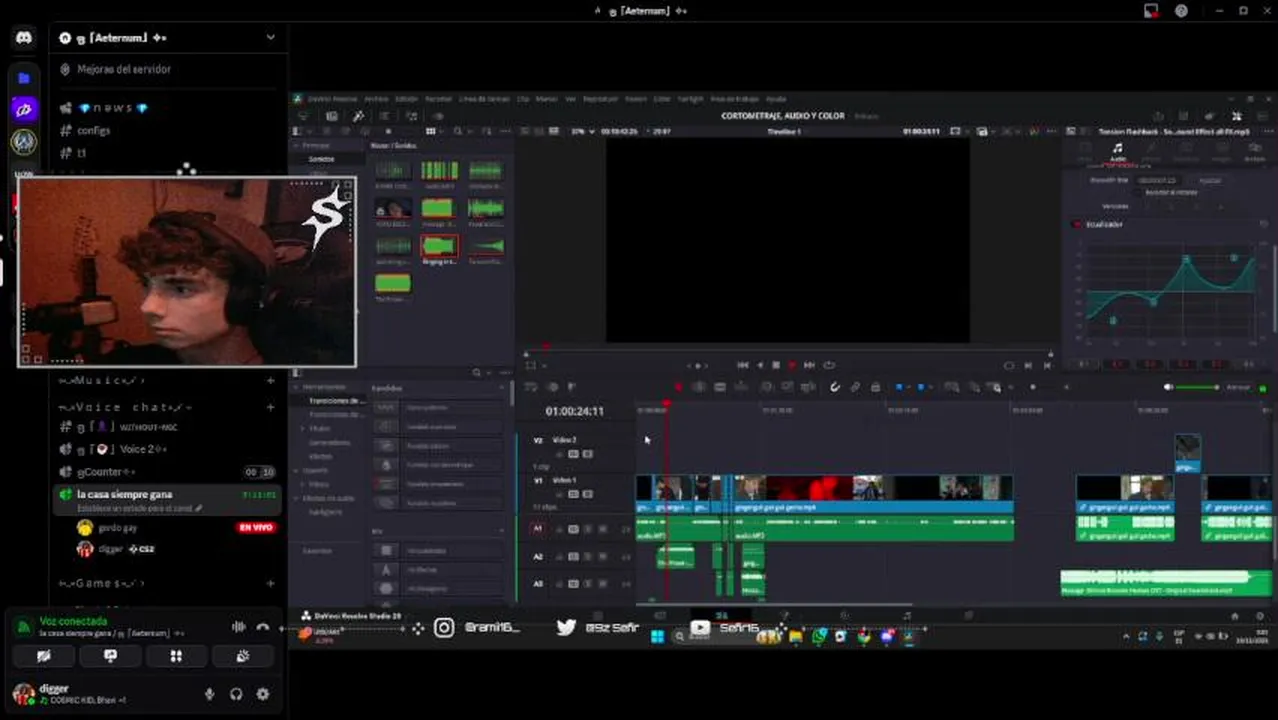Screen dimensions: 1278x720
Task: Jump to last frame transport button
Action: (x=809, y=365)
